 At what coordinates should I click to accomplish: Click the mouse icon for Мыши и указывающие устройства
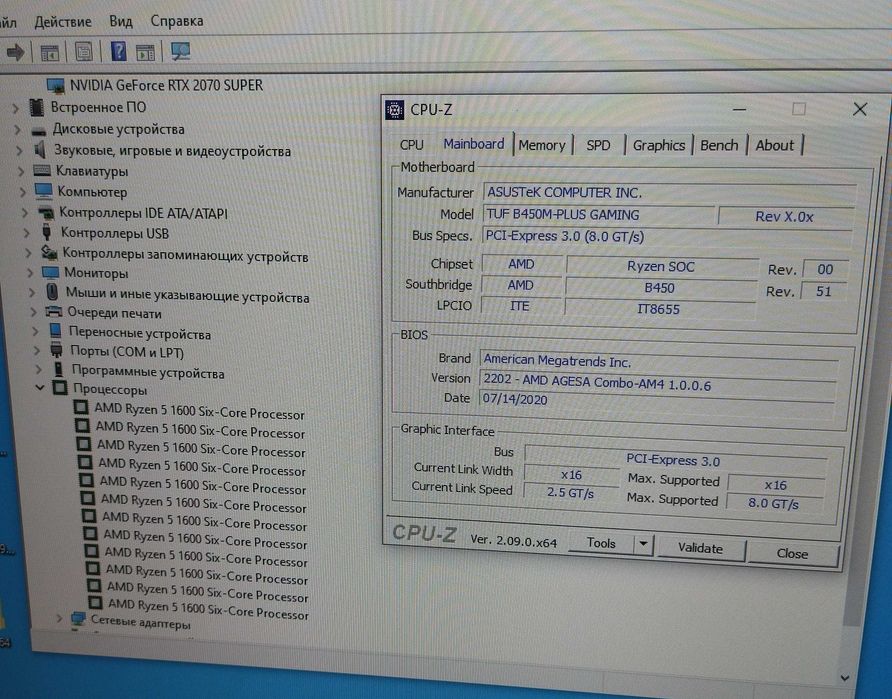[x=52, y=292]
